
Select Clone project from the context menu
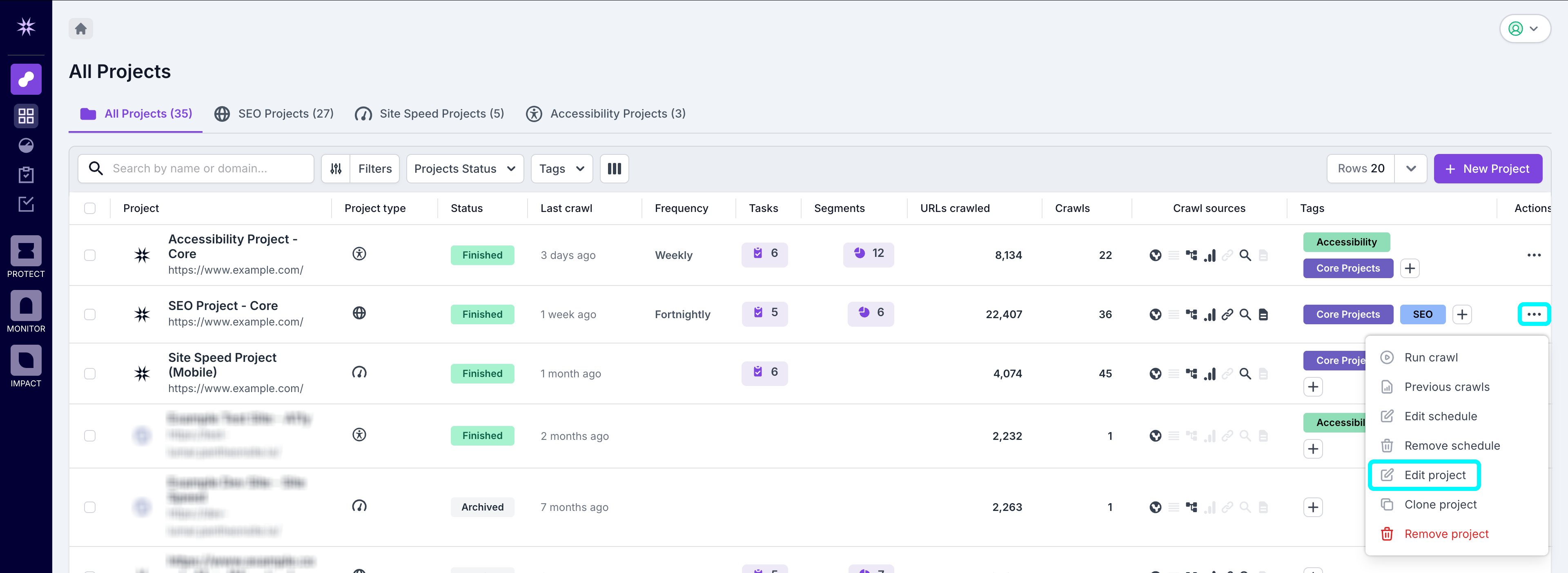1439,504
